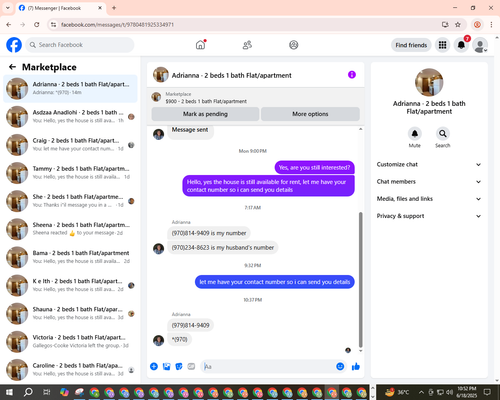View site information icon in address bar
The image size is (500, 400).
point(53,25)
